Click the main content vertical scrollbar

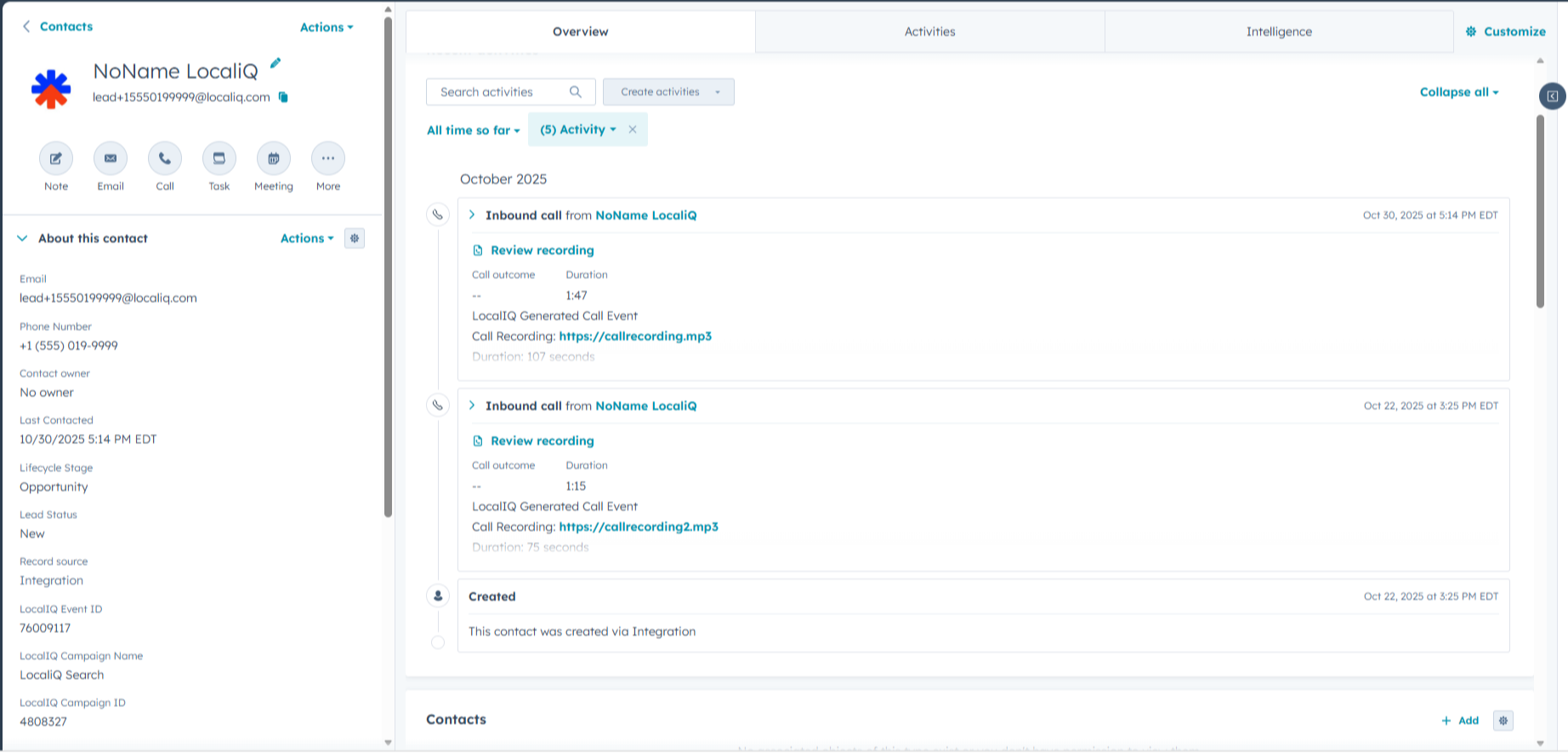pyautogui.click(x=1540, y=211)
